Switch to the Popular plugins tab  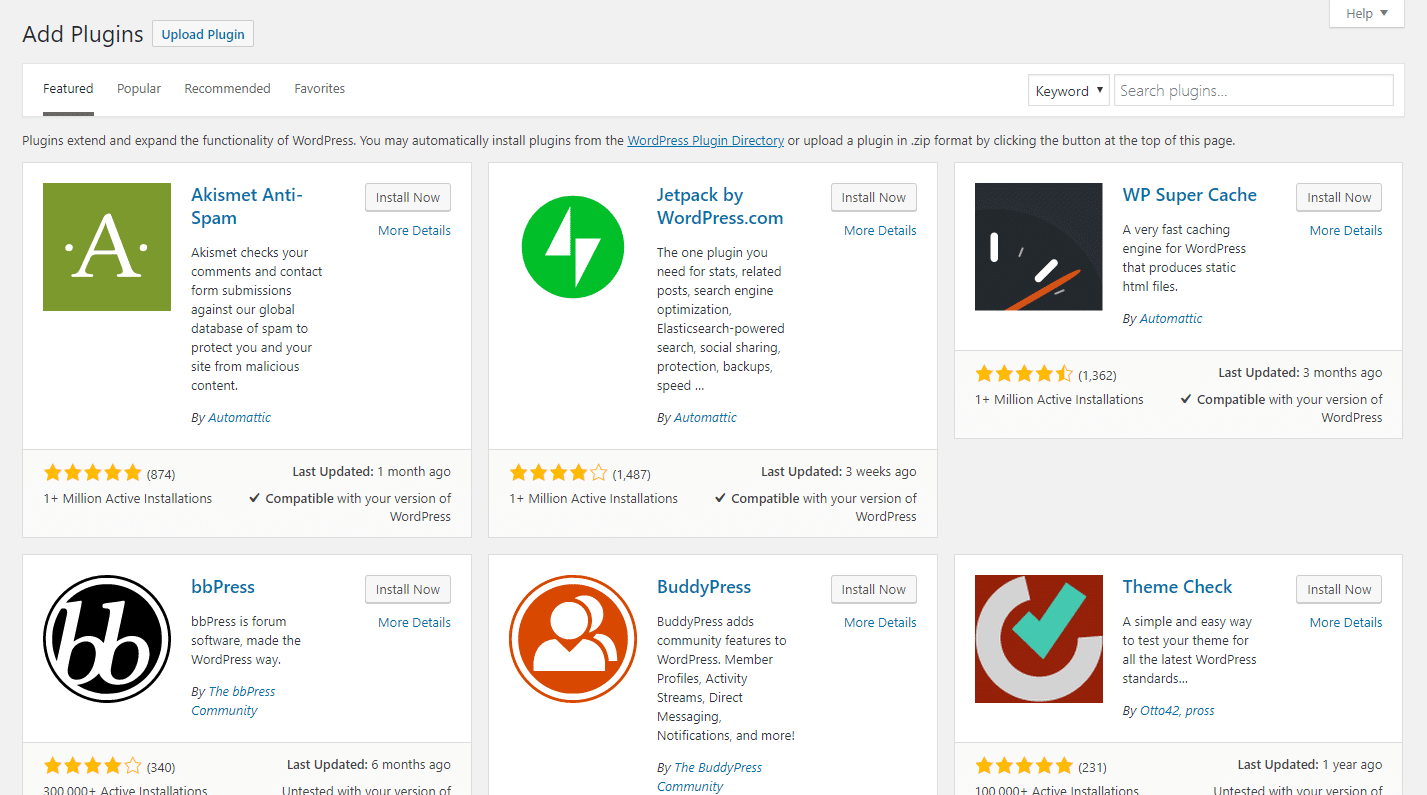[x=138, y=88]
